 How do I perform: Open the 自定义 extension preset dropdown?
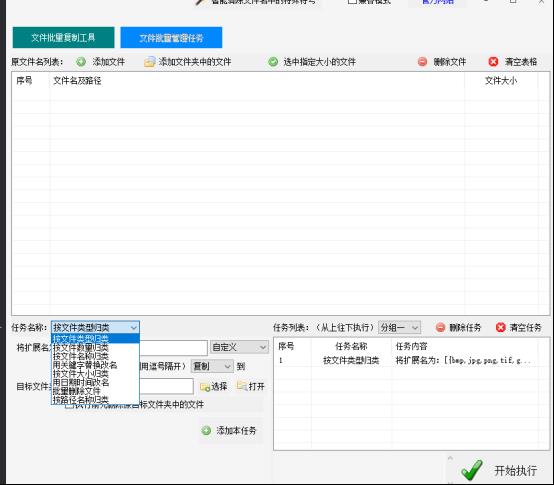pos(239,347)
